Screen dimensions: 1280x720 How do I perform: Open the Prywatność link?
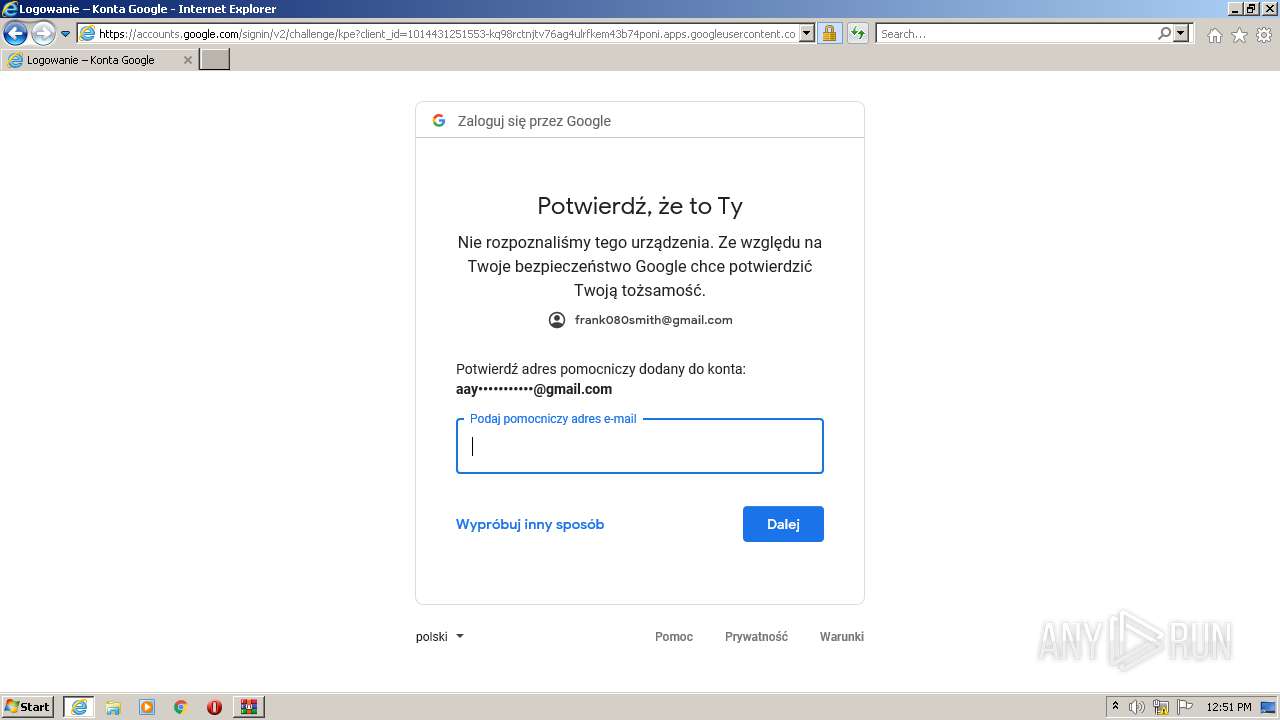point(756,637)
